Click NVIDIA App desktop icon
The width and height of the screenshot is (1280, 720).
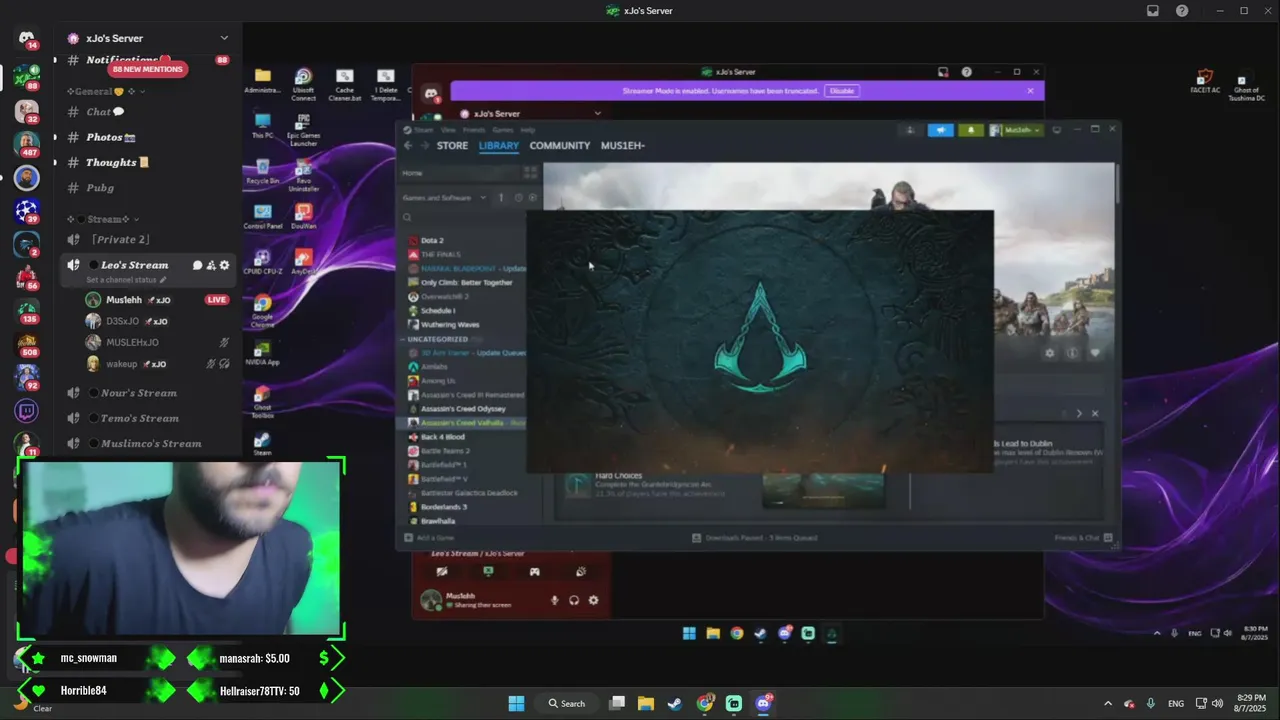pyautogui.click(x=262, y=352)
